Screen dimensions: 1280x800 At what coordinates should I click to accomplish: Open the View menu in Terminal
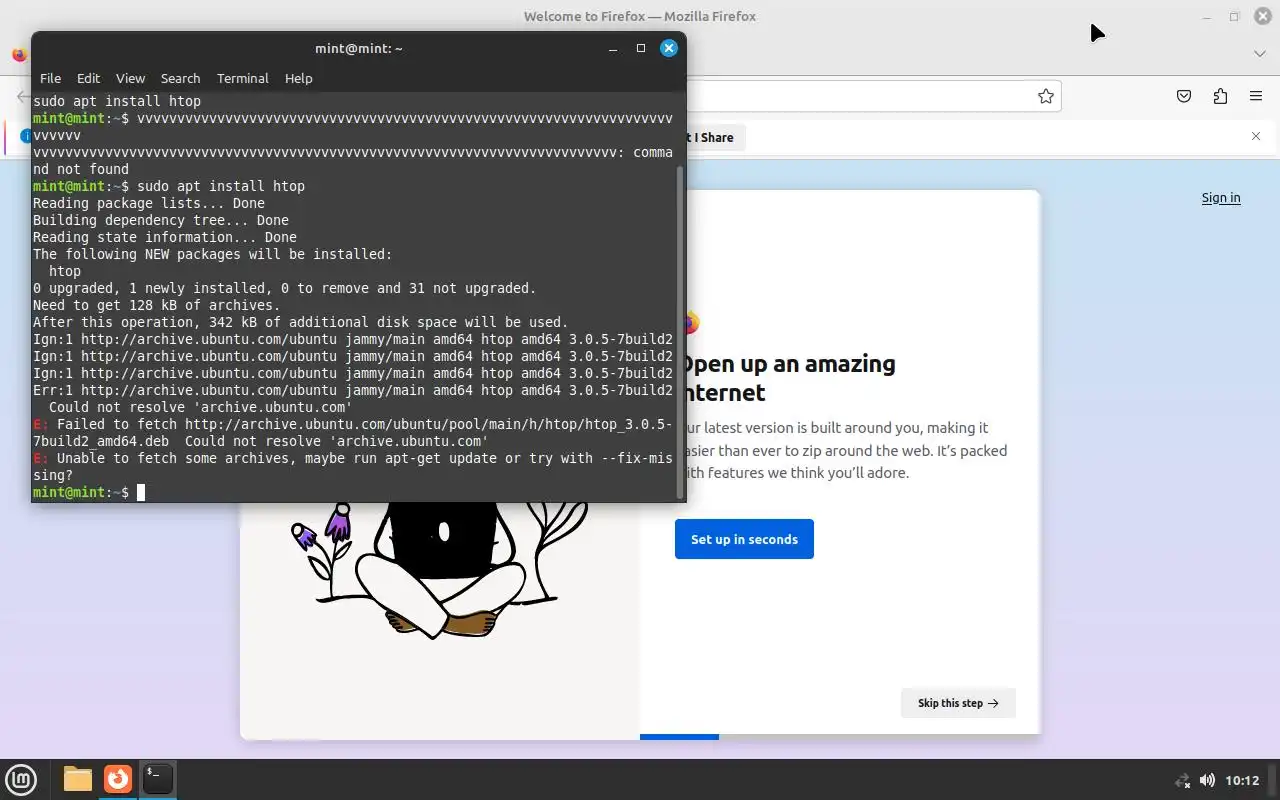130,78
